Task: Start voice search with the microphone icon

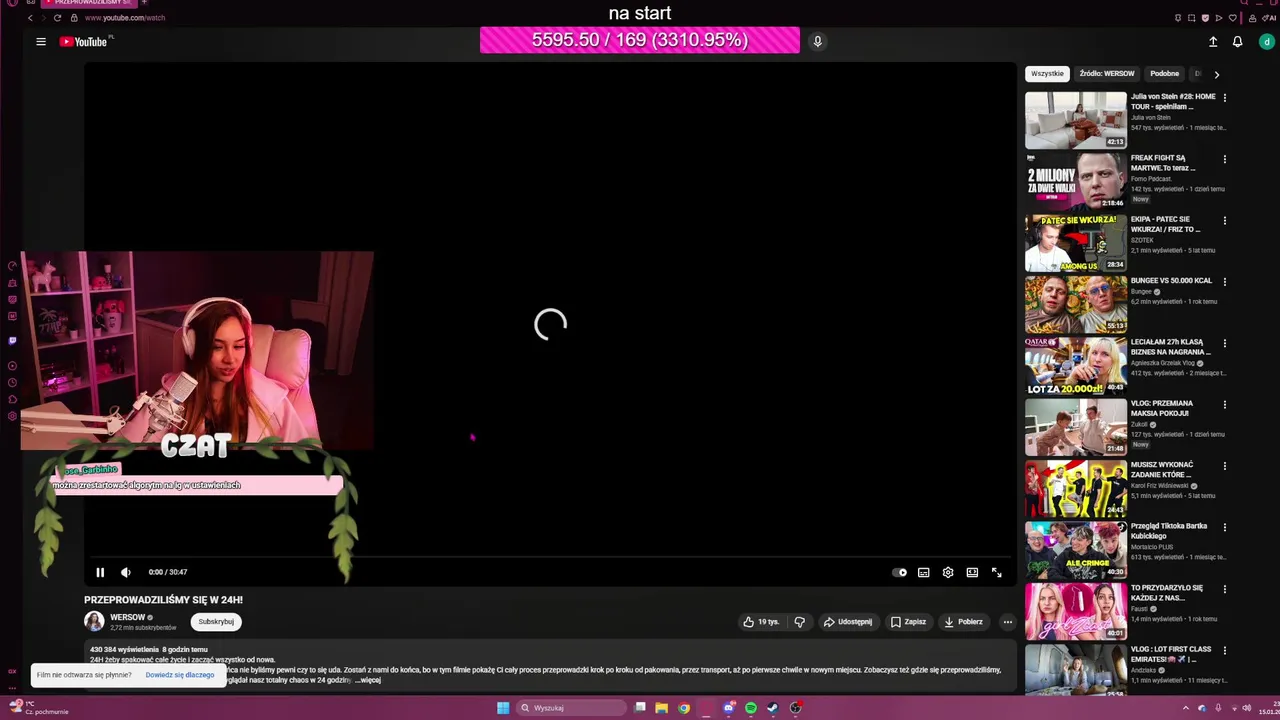Action: 817,41
